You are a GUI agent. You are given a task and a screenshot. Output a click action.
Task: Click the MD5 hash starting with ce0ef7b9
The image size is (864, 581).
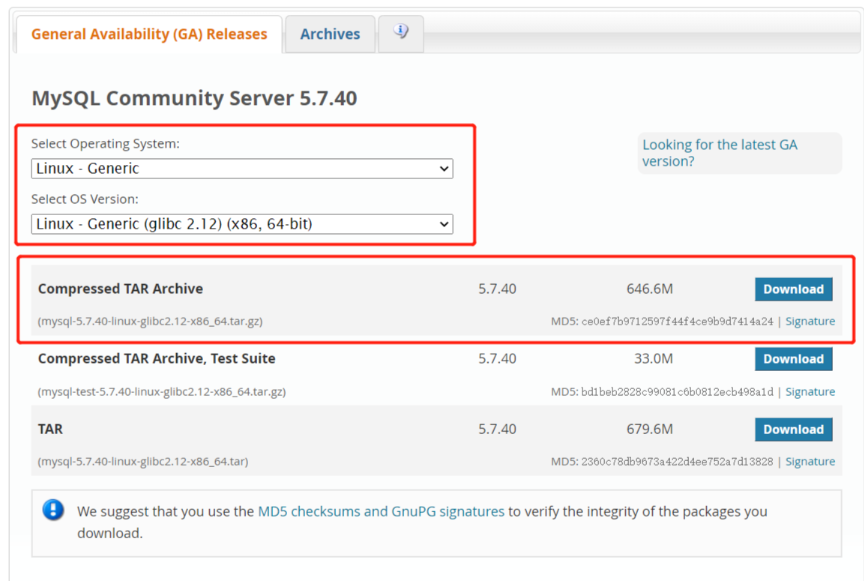coord(677,322)
